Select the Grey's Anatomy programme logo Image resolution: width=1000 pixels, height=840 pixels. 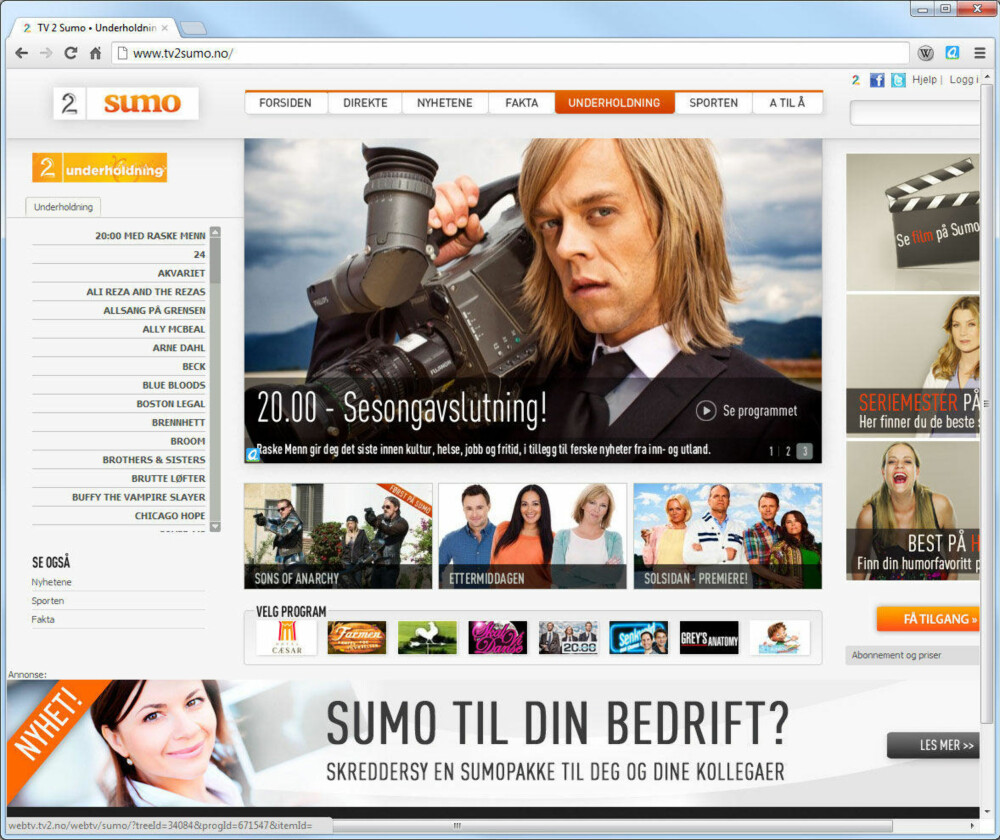point(709,638)
